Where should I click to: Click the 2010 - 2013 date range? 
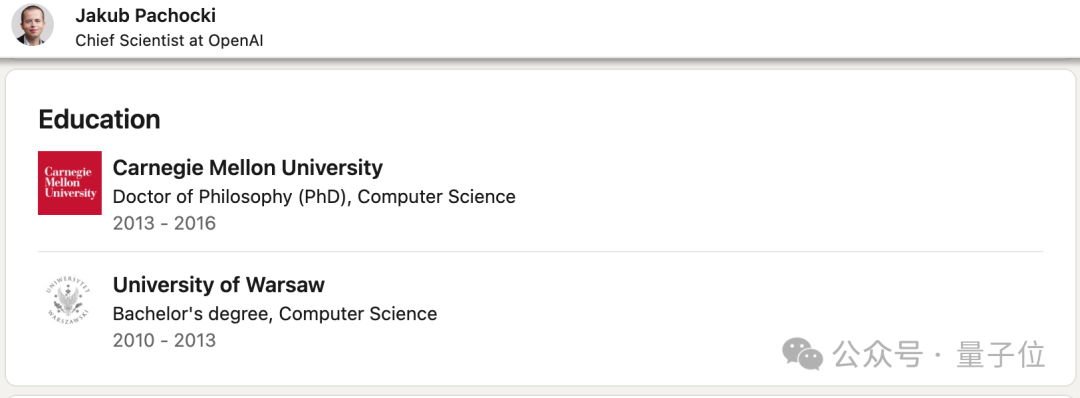164,340
